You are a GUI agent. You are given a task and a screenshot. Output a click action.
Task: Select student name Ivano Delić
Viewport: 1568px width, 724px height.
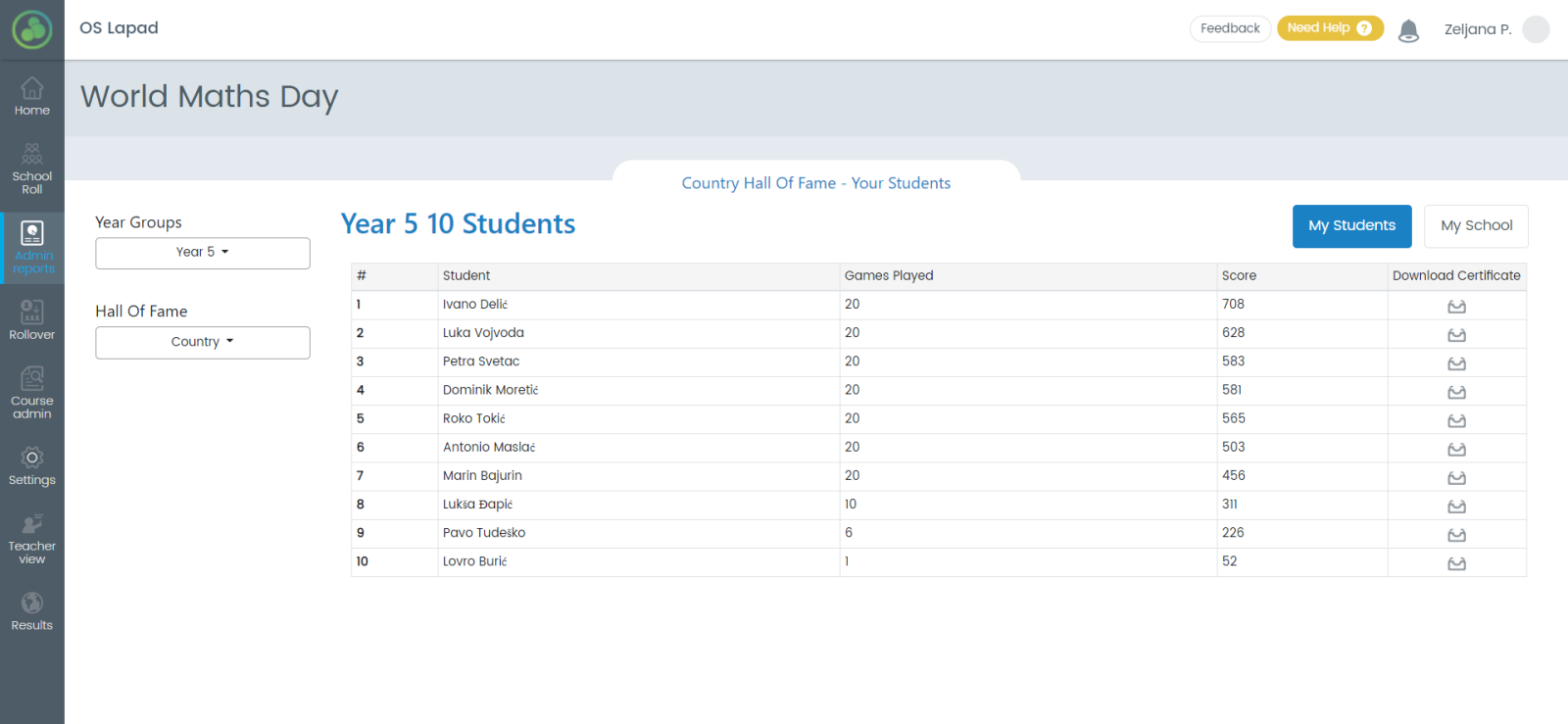(x=475, y=305)
